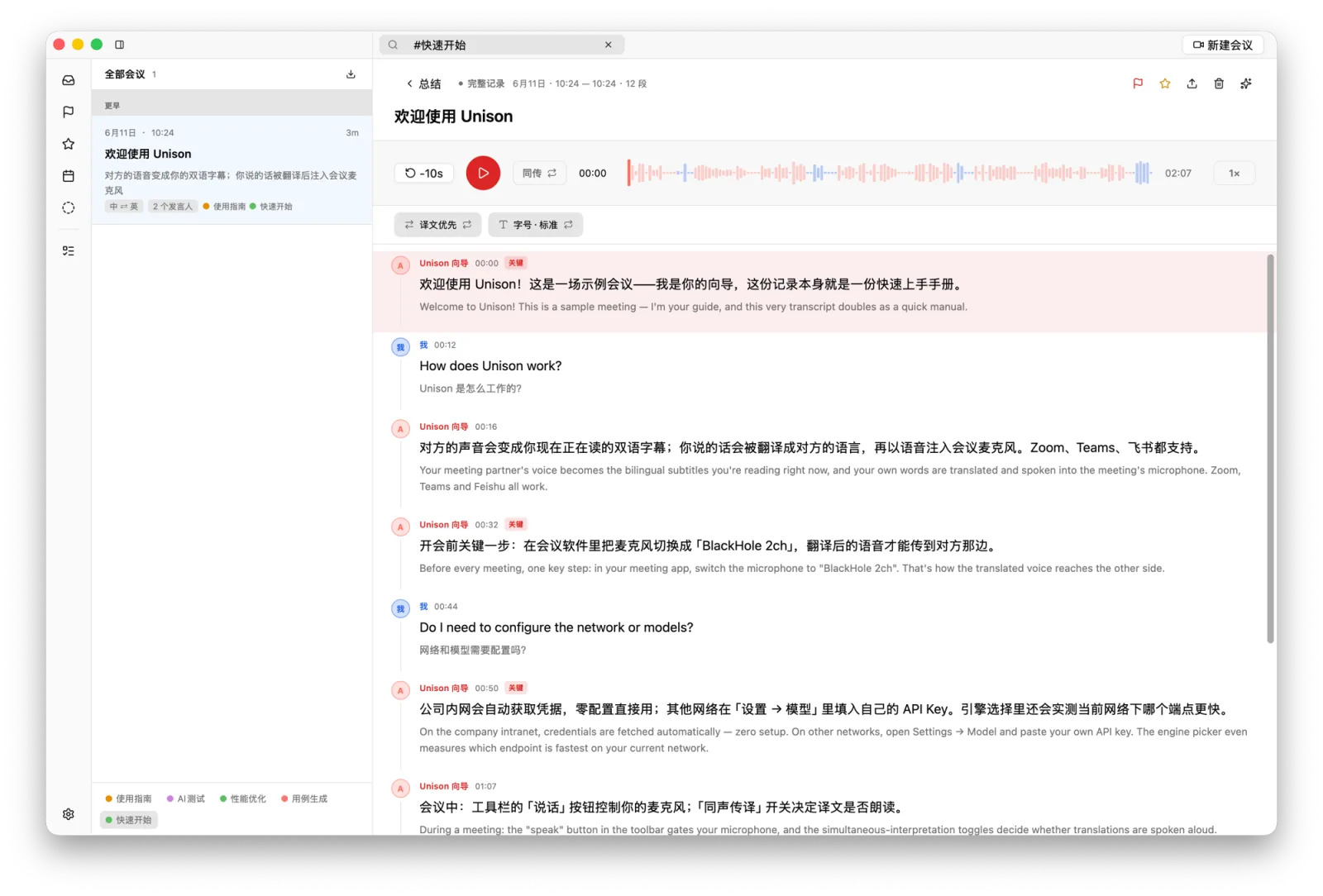Screen dimensions: 1323x896
Task: Open the inbox icon in the sidebar
Action: [69, 80]
